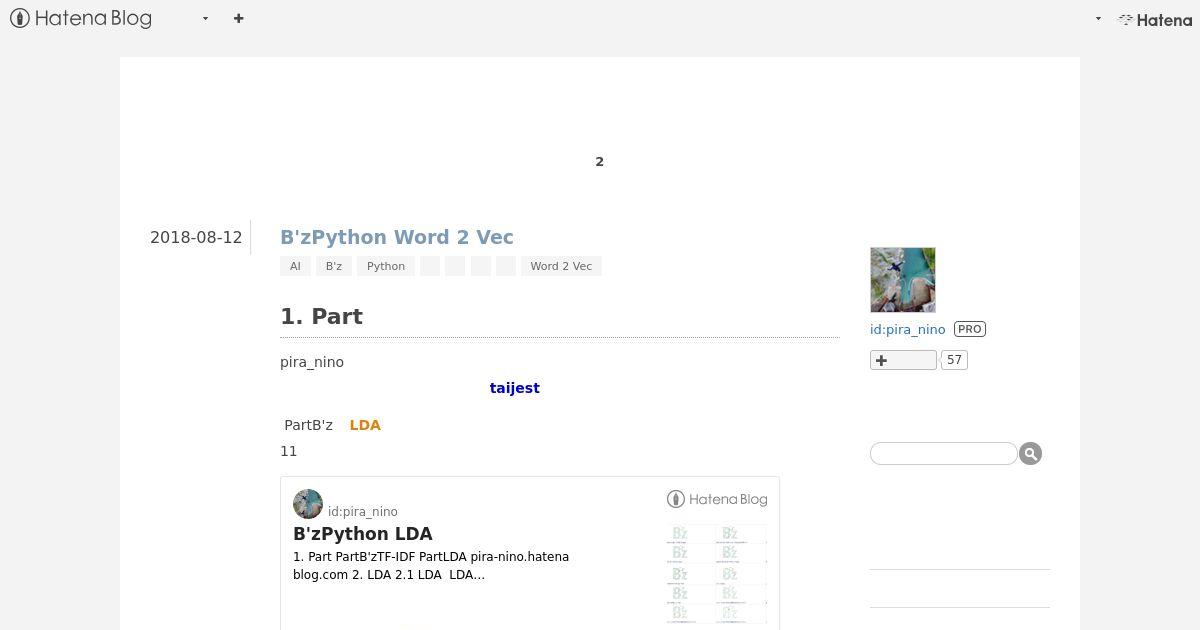Open the Hatena logo at top right

pos(1155,19)
